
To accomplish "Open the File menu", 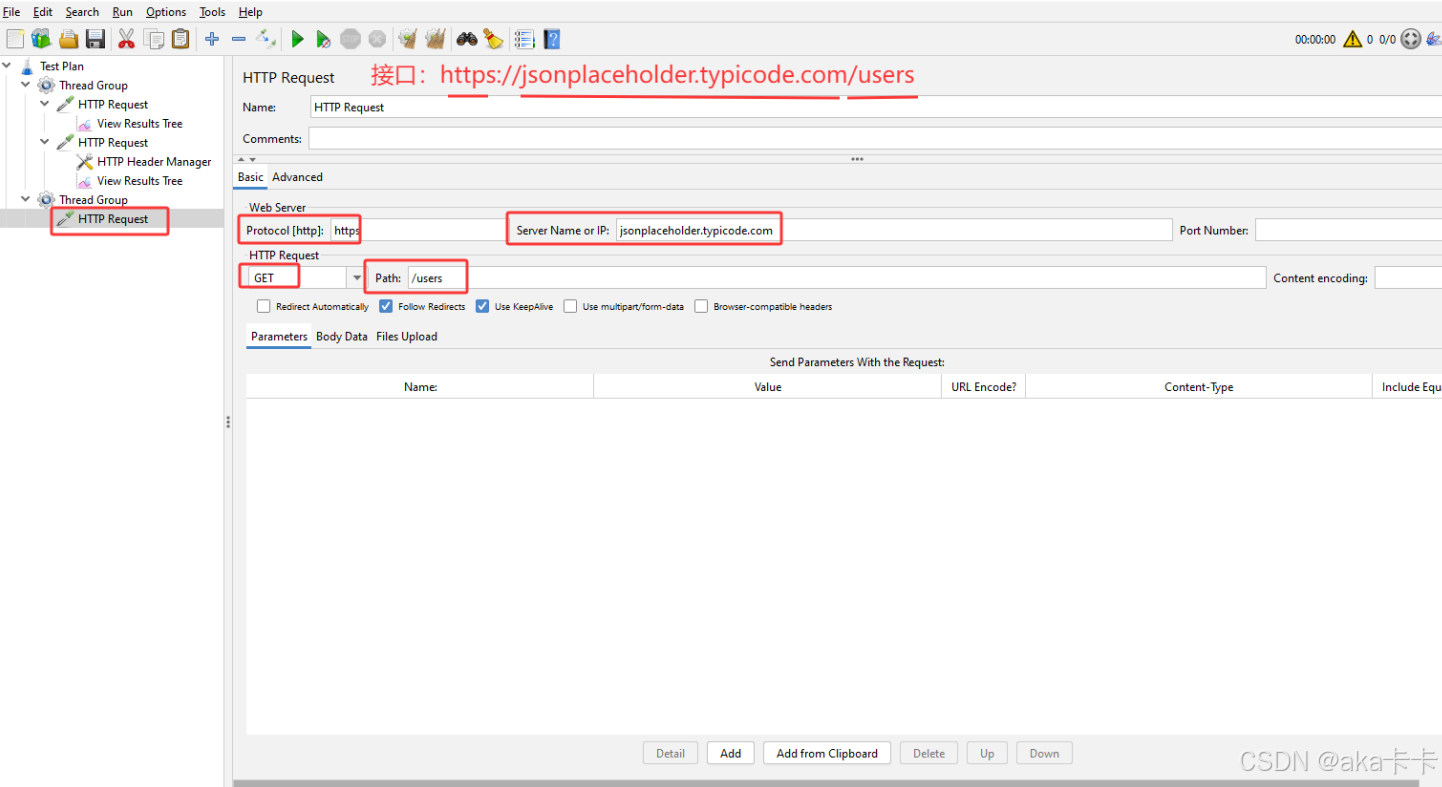I will click(x=11, y=12).
